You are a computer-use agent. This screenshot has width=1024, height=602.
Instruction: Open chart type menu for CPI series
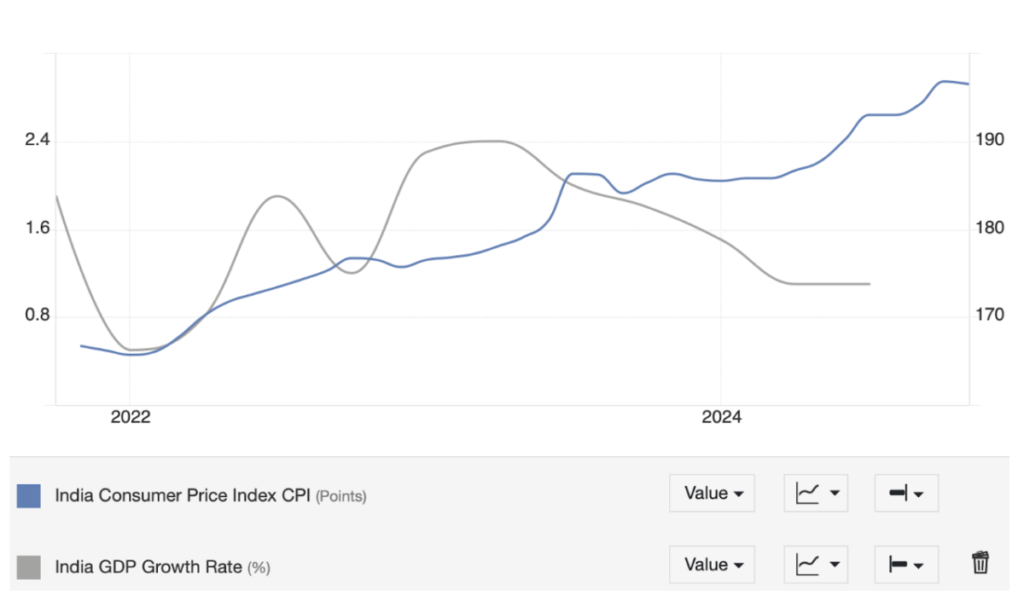click(x=816, y=493)
